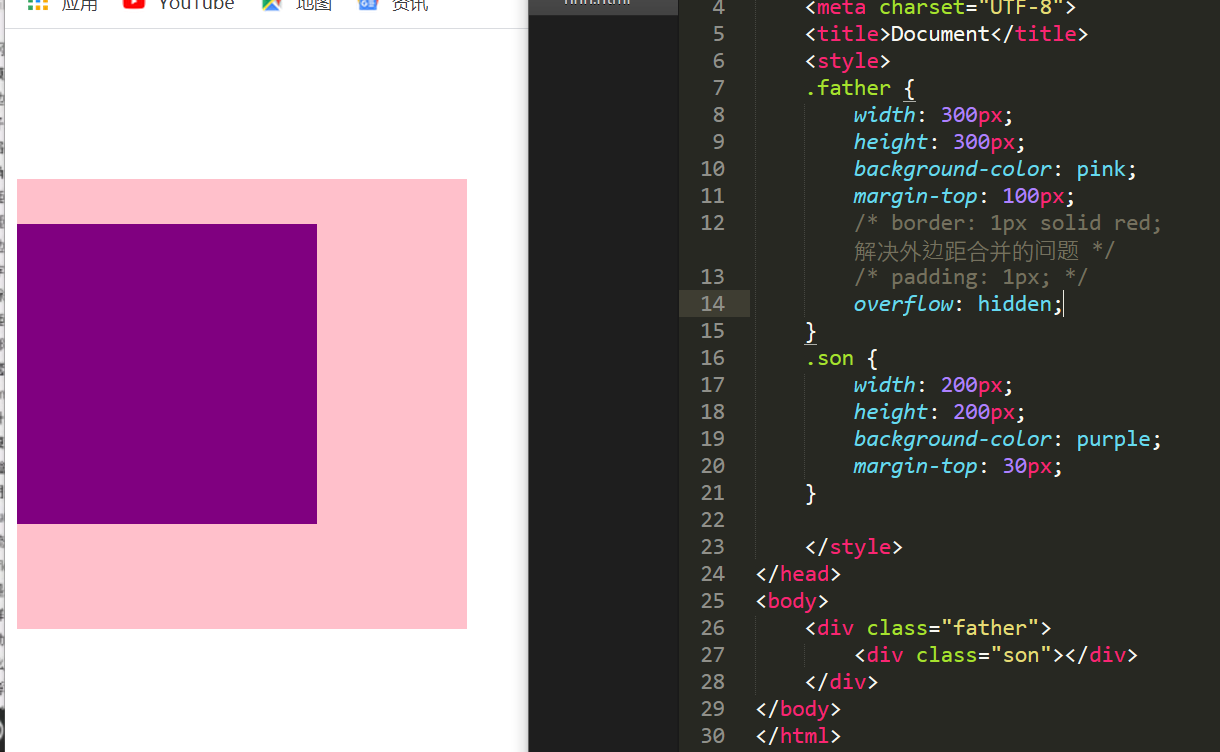Click 'background-color: pink;' declaration
This screenshot has width=1220, height=752.
pos(995,168)
